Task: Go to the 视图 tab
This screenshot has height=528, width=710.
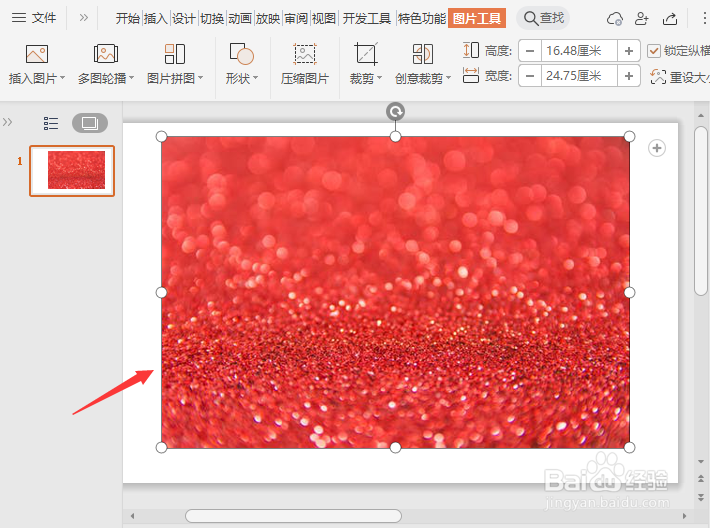Action: (324, 19)
